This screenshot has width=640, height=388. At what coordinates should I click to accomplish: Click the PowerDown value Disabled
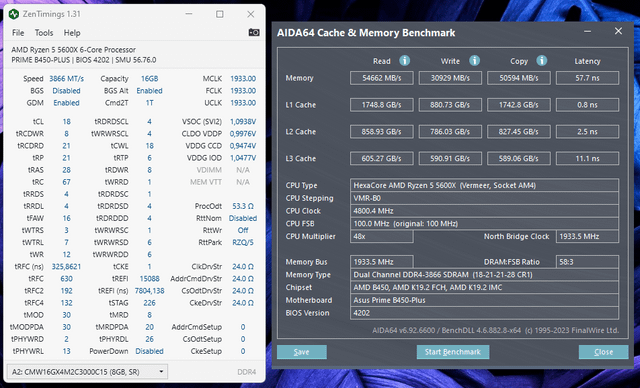149,351
